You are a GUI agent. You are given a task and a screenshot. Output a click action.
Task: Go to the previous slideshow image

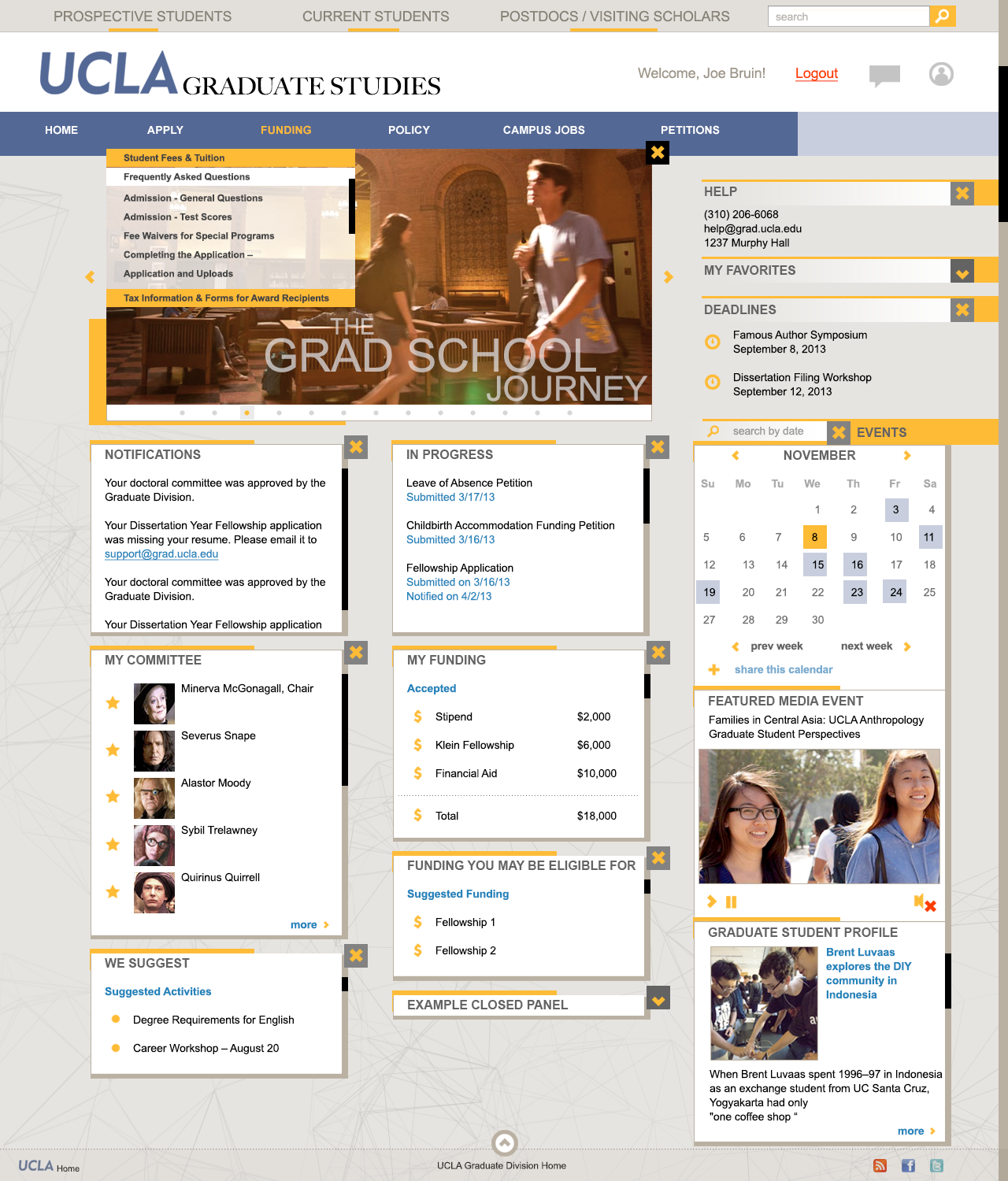(90, 276)
